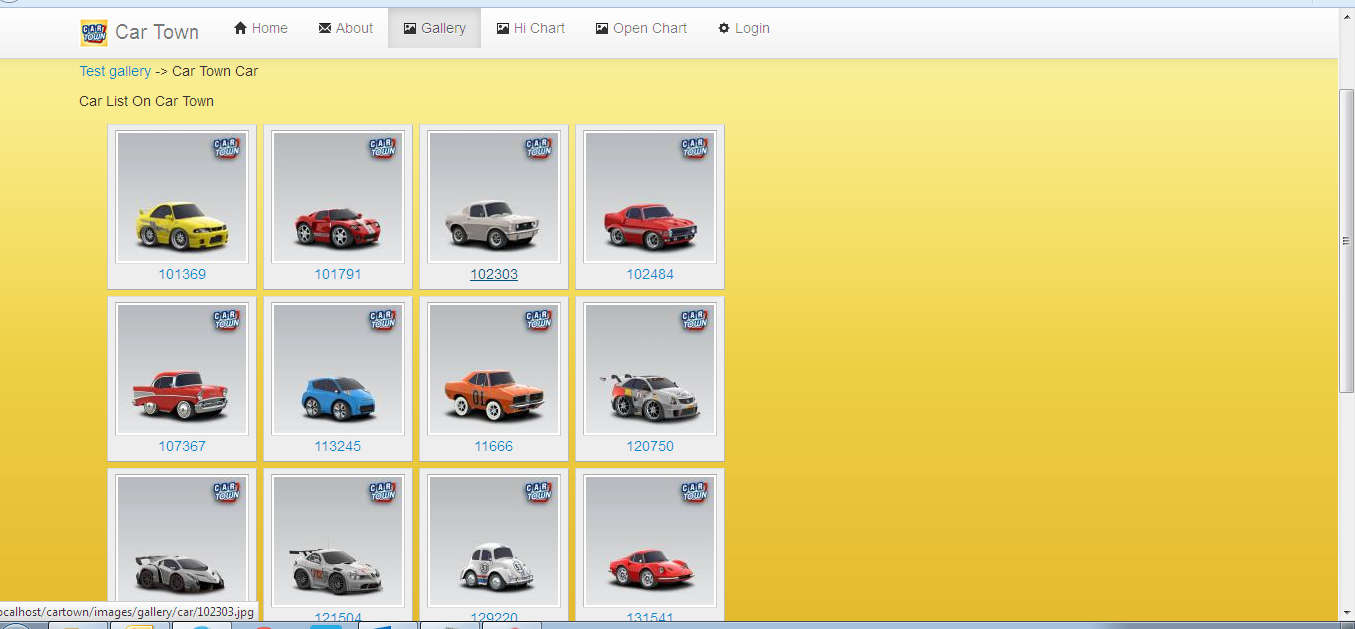Click the Car Town logo icon

click(x=93, y=32)
